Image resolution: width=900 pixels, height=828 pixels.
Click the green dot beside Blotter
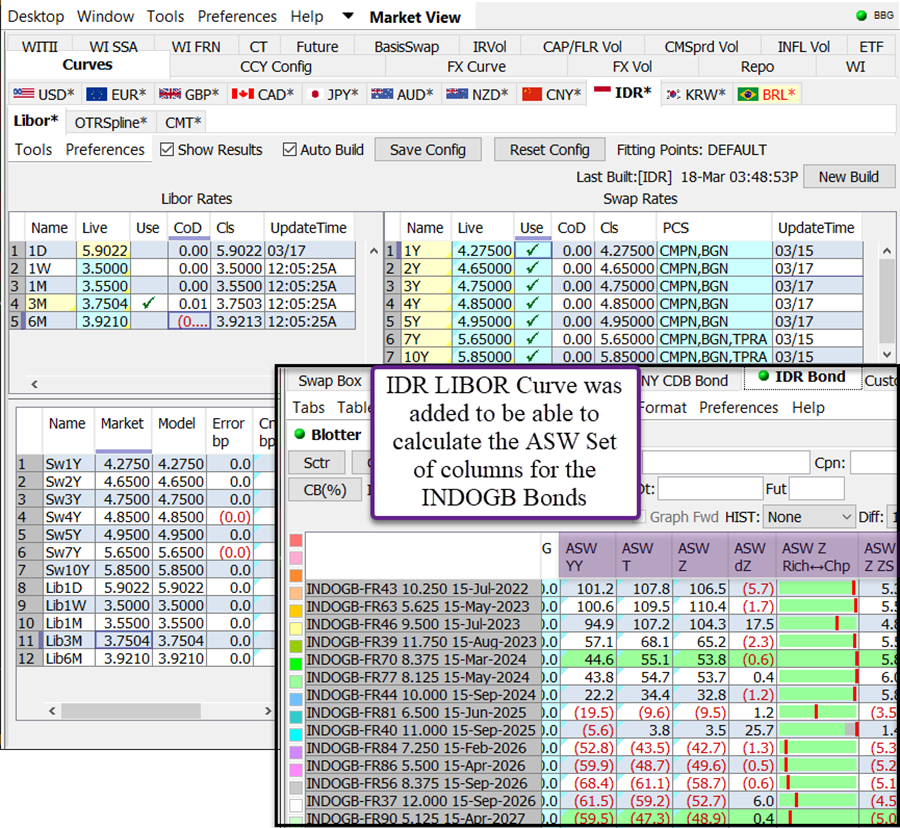[x=300, y=434]
